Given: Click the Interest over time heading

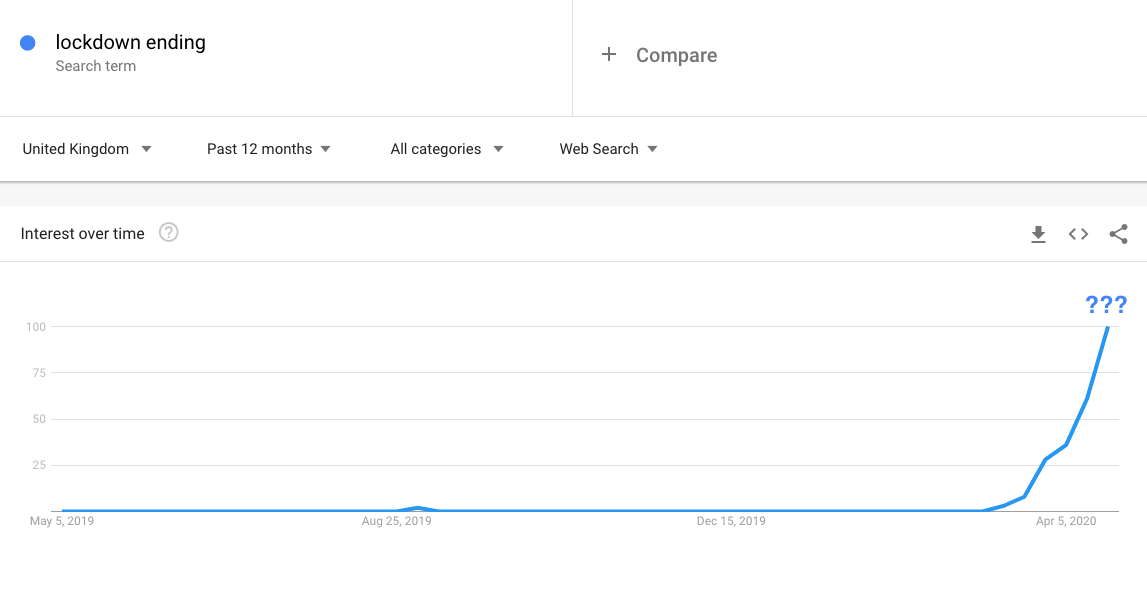Looking at the screenshot, I should point(82,234).
